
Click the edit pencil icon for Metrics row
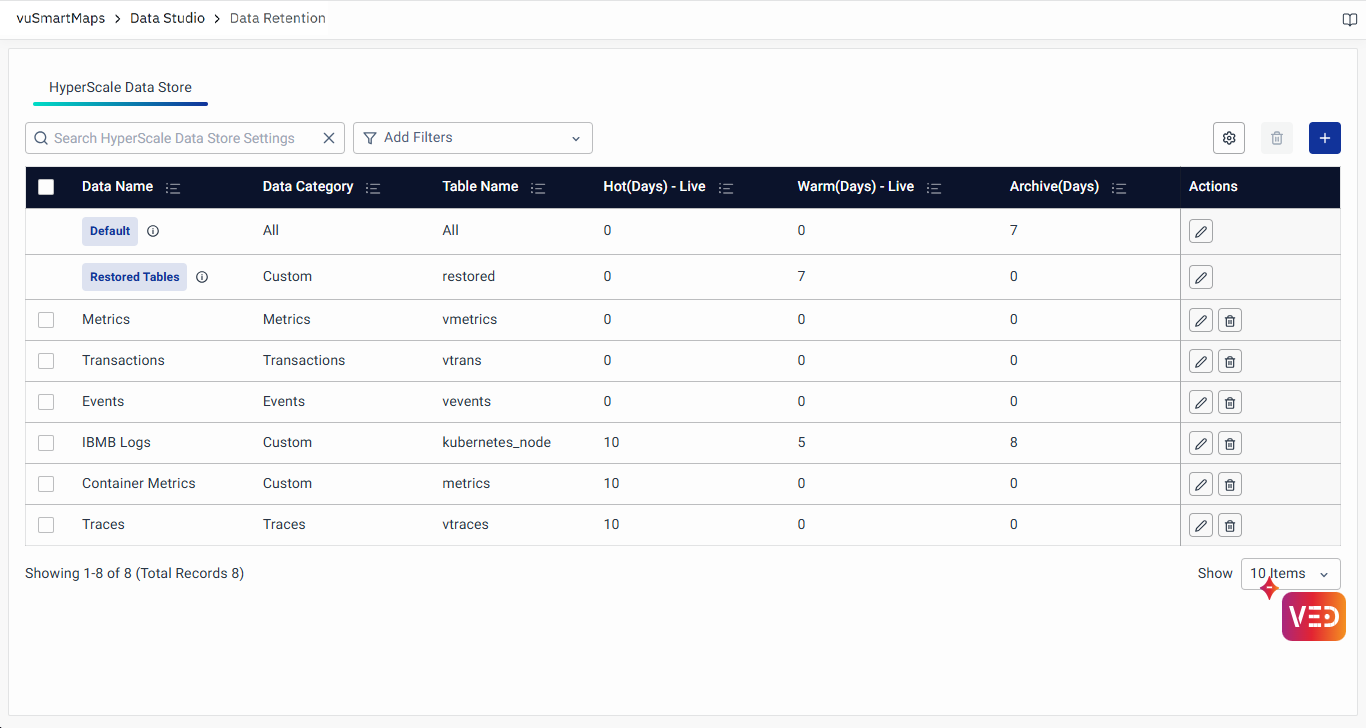(1201, 320)
